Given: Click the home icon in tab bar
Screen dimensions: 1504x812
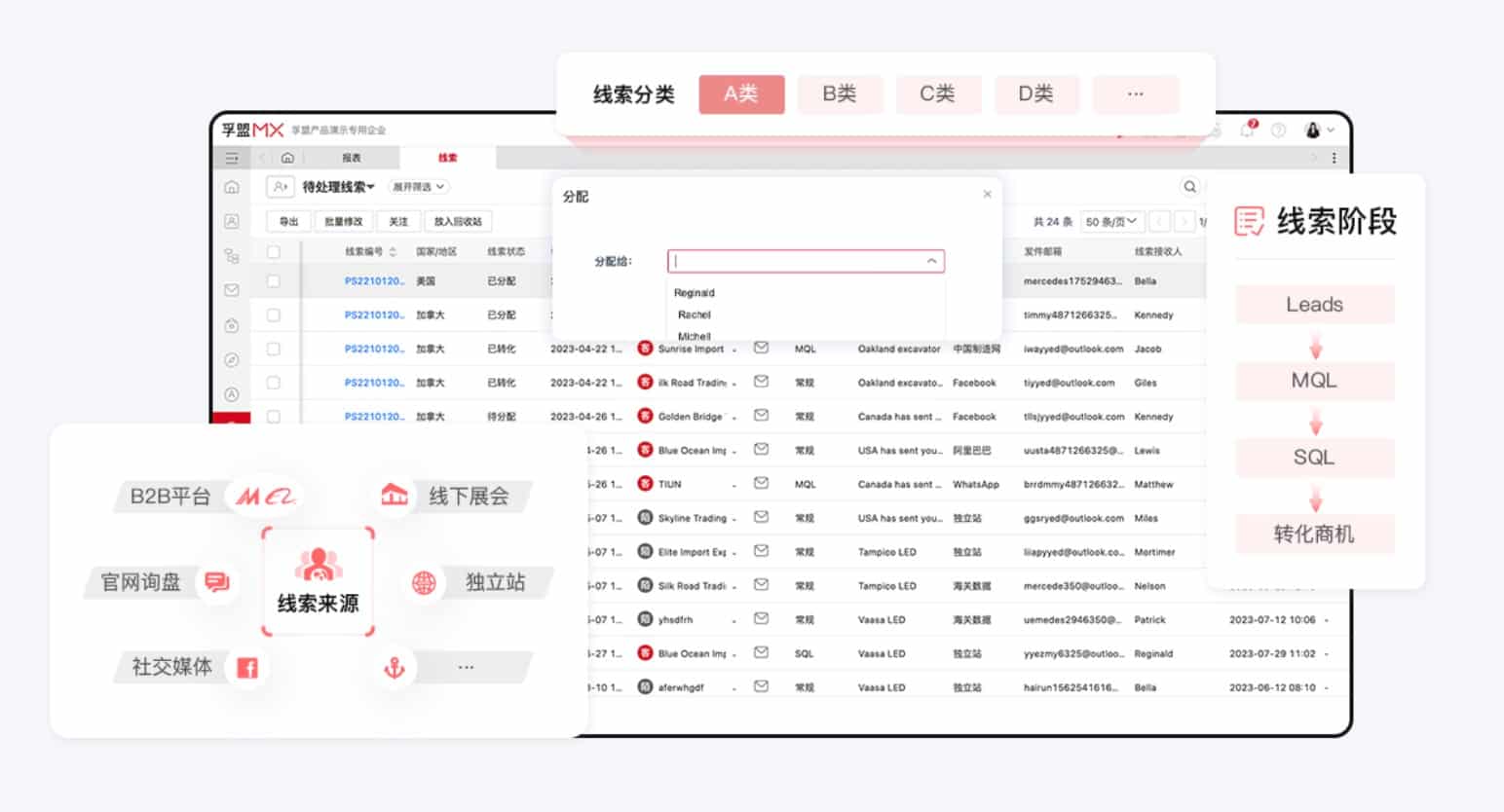Looking at the screenshot, I should [287, 158].
